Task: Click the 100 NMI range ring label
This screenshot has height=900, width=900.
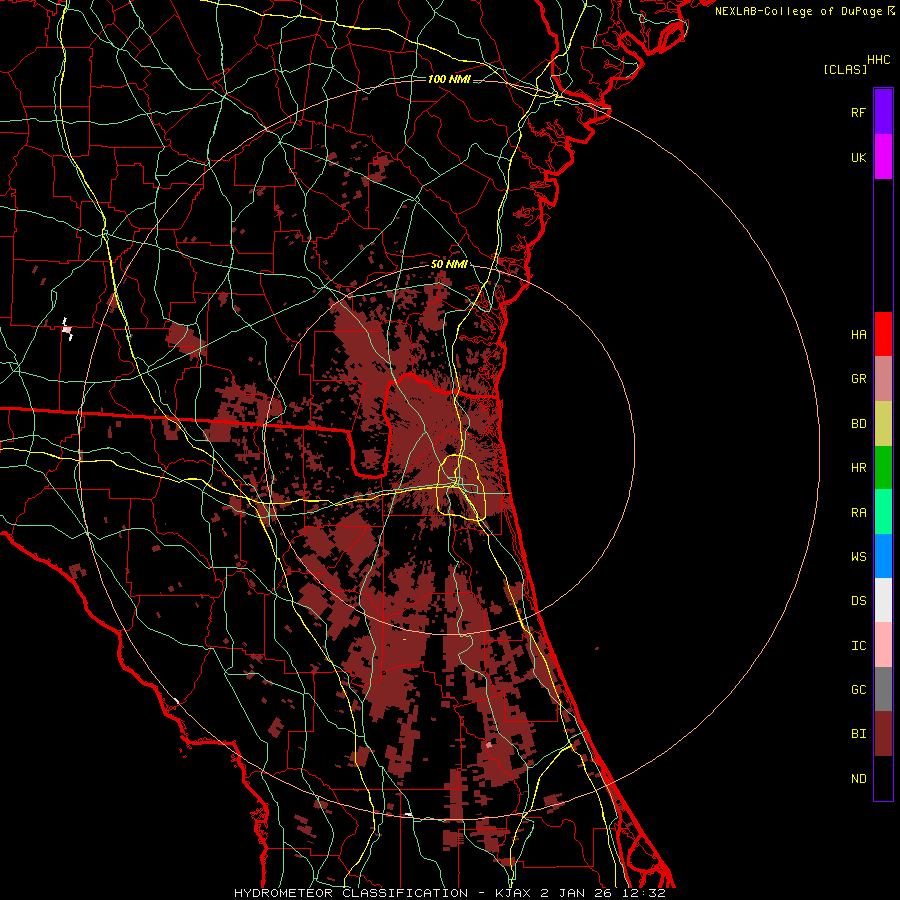Action: (x=449, y=79)
